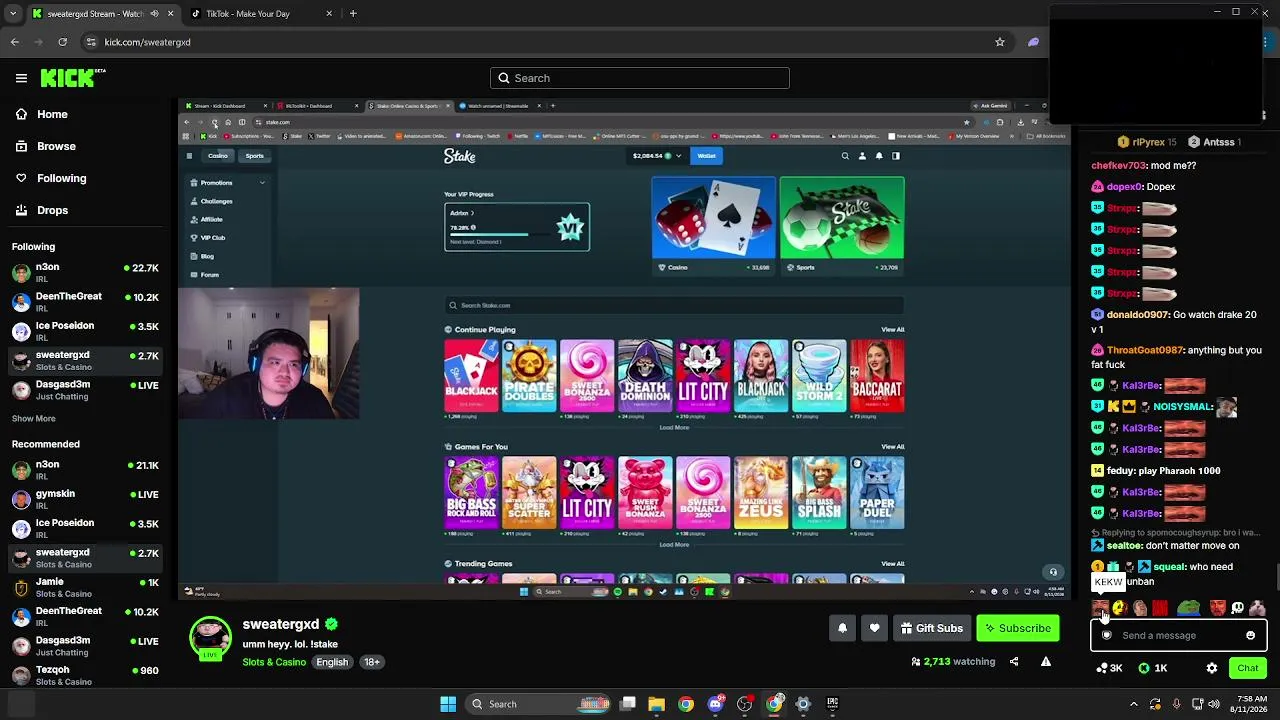Reload the kick.com page
Image resolution: width=1280 pixels, height=720 pixels.
63,42
